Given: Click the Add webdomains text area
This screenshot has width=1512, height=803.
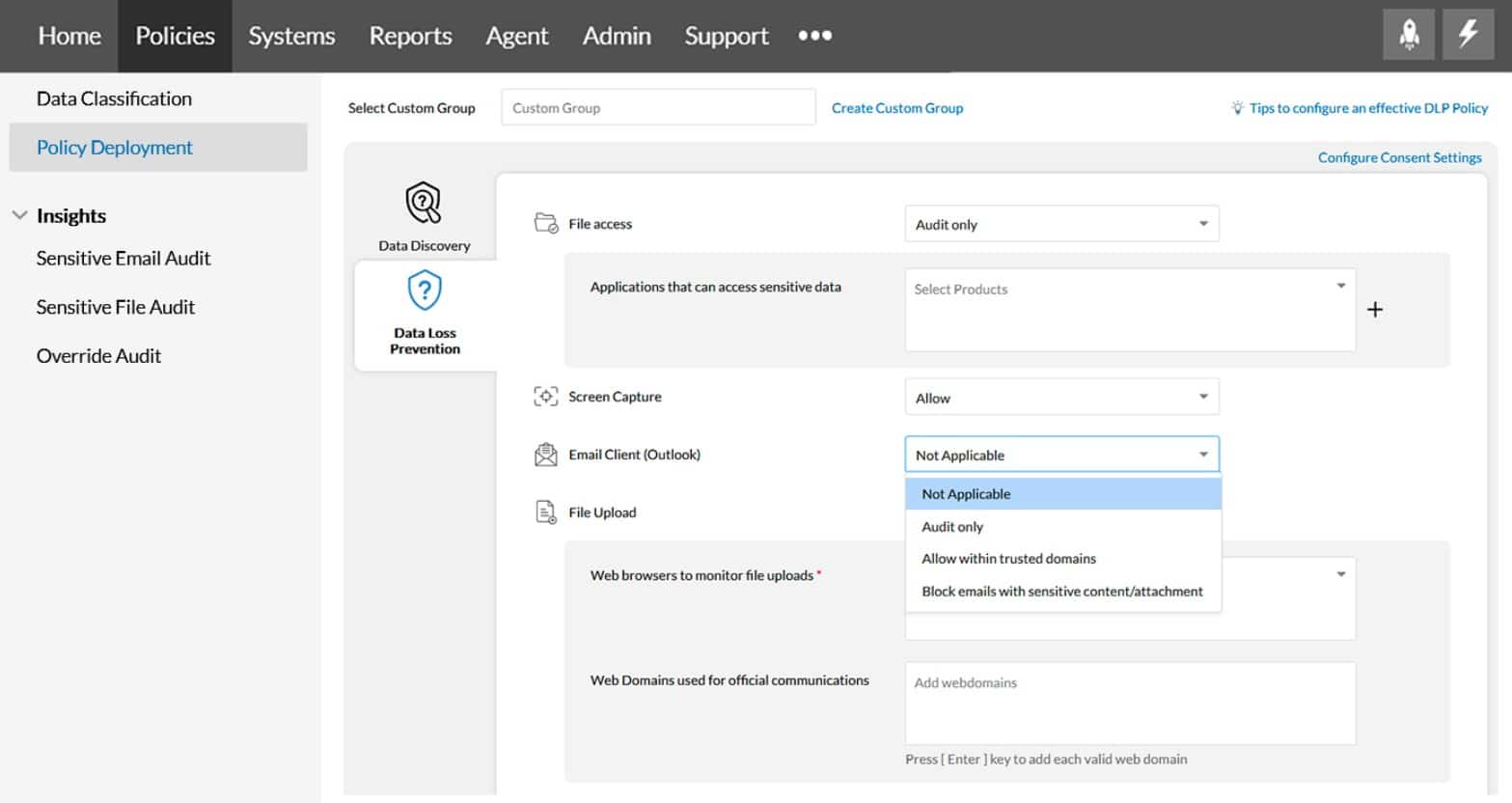Looking at the screenshot, I should click(1130, 703).
